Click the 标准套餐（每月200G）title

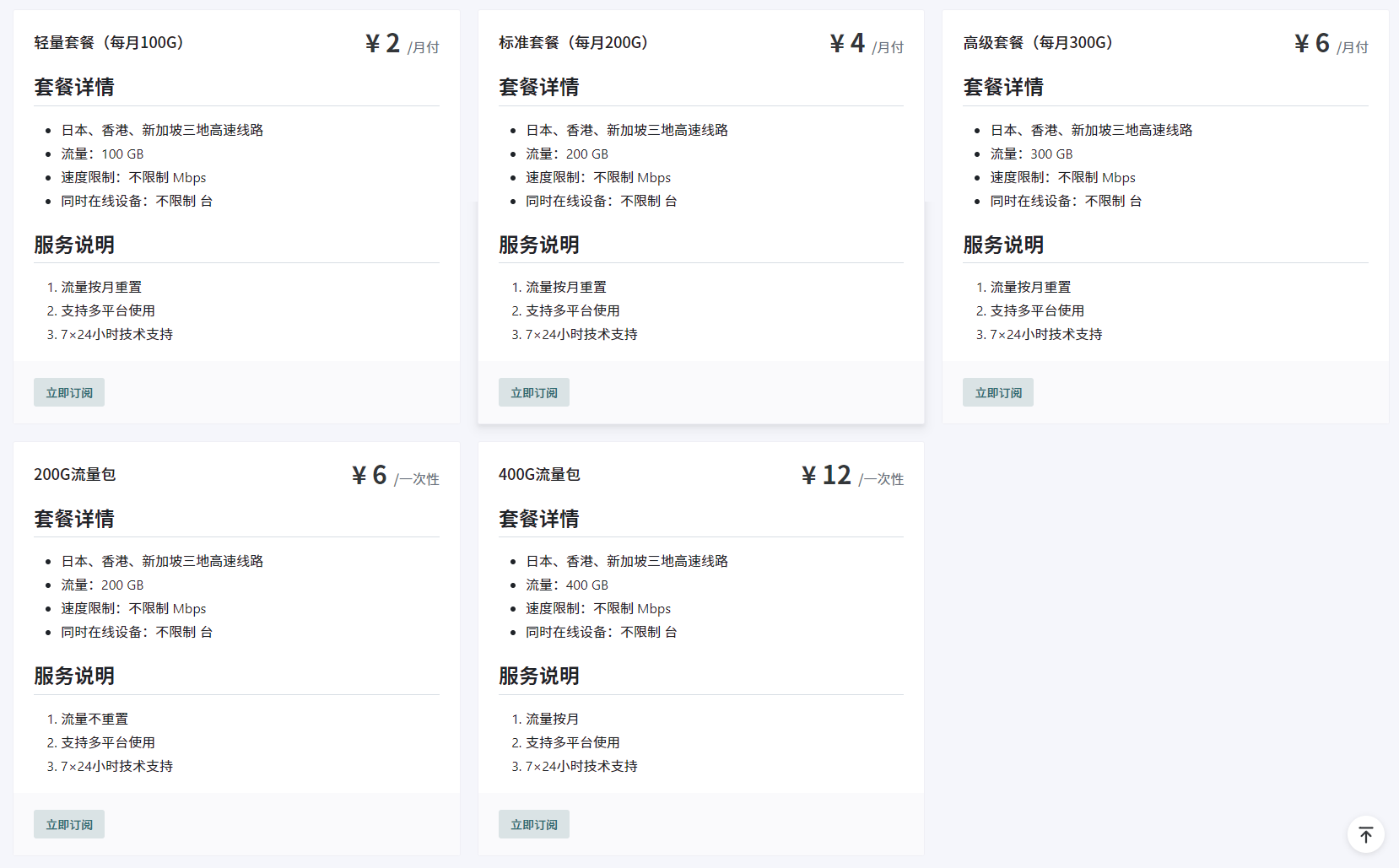tap(573, 43)
